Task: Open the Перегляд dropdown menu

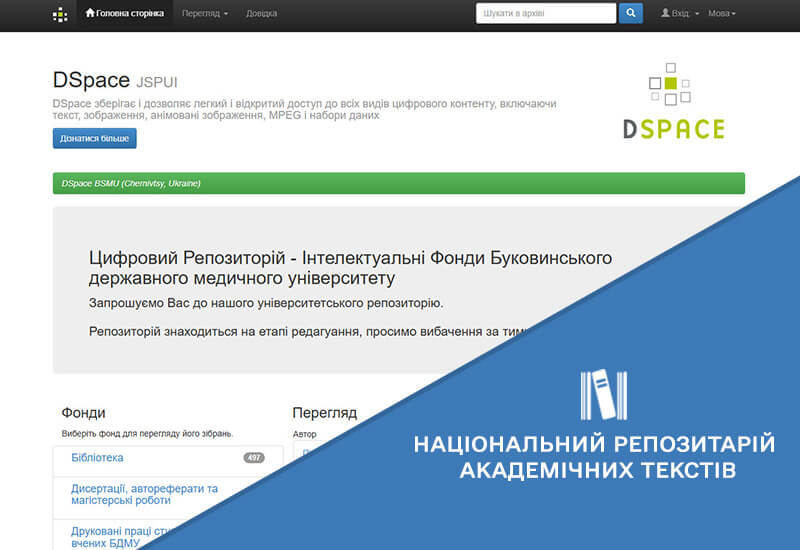Action: point(205,13)
